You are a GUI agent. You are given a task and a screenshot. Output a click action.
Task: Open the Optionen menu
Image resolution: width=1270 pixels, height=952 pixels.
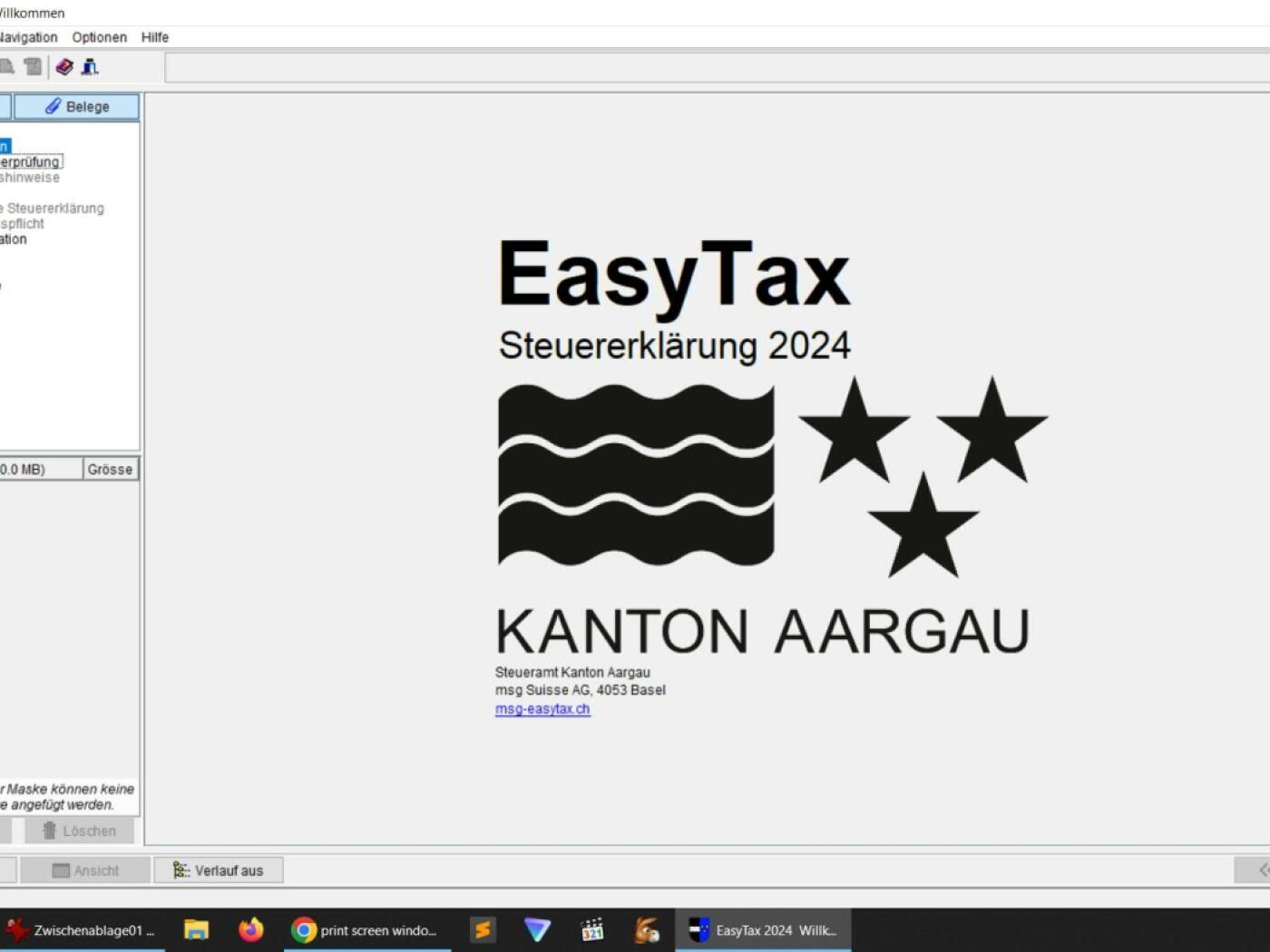(x=100, y=37)
